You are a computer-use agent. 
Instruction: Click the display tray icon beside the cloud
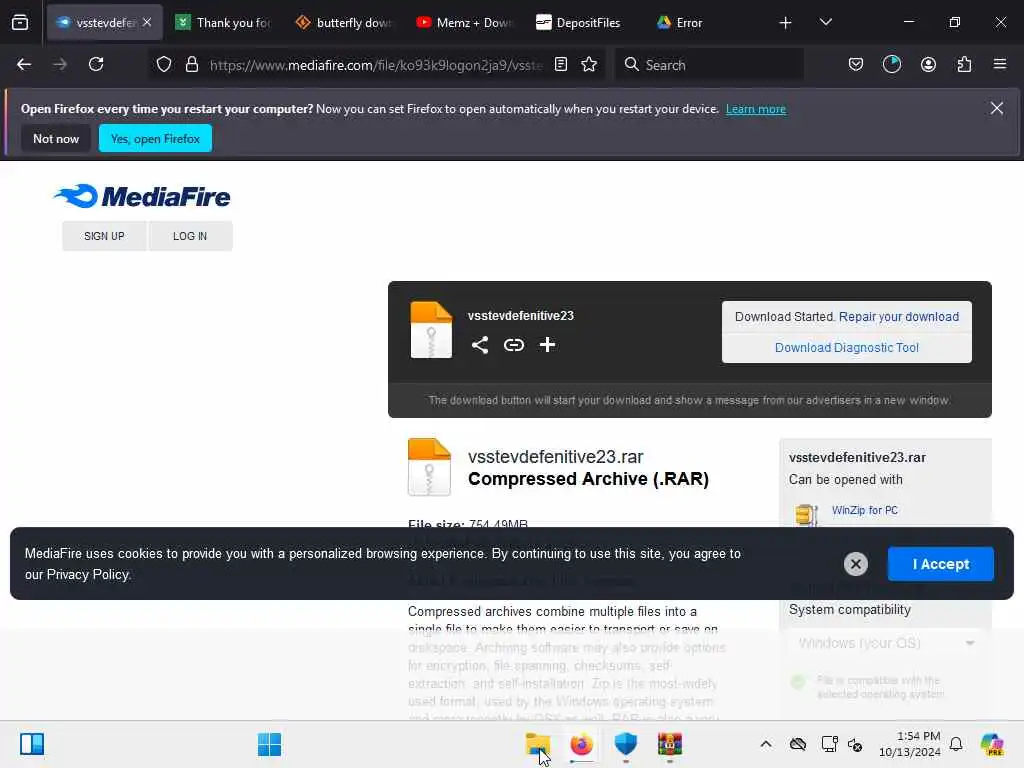coord(829,744)
